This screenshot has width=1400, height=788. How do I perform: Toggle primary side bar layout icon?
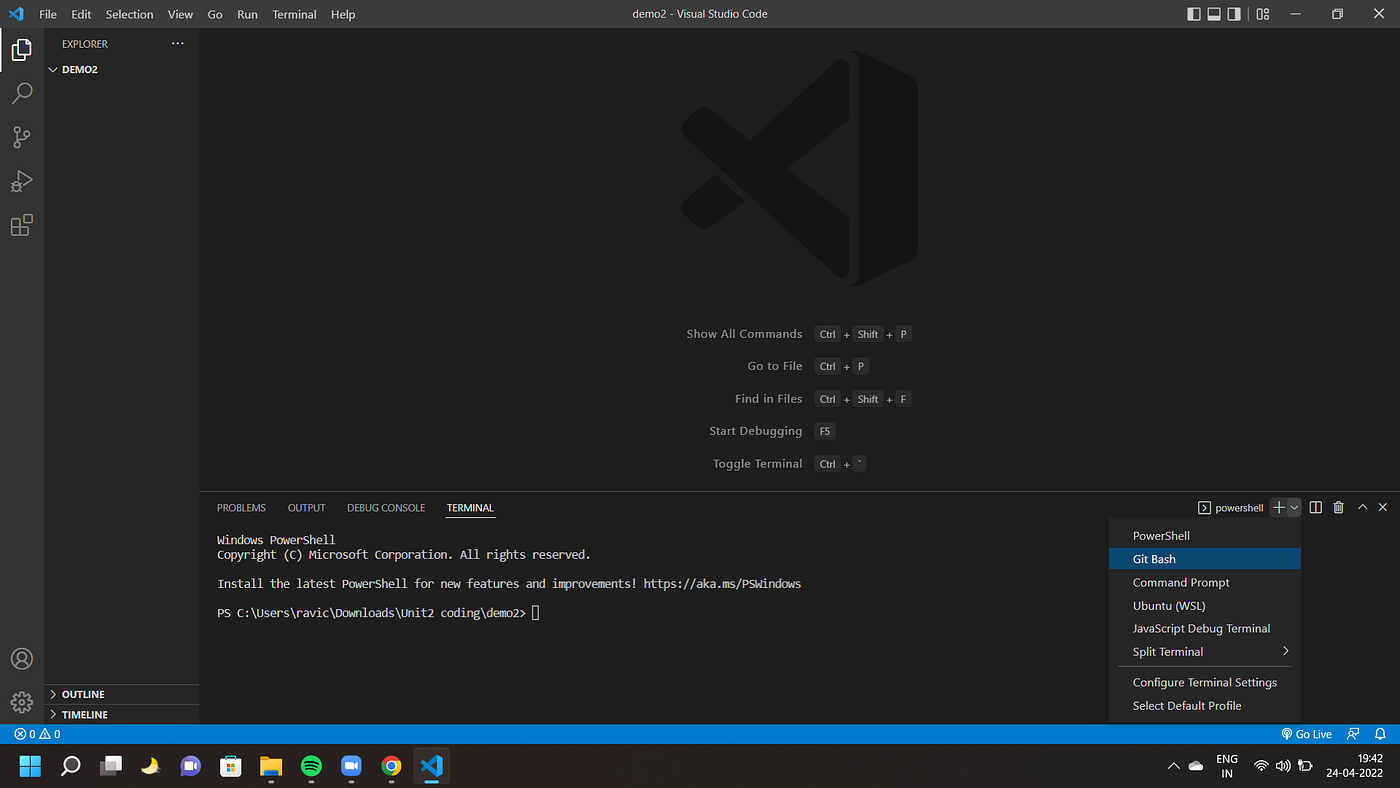click(x=1194, y=14)
